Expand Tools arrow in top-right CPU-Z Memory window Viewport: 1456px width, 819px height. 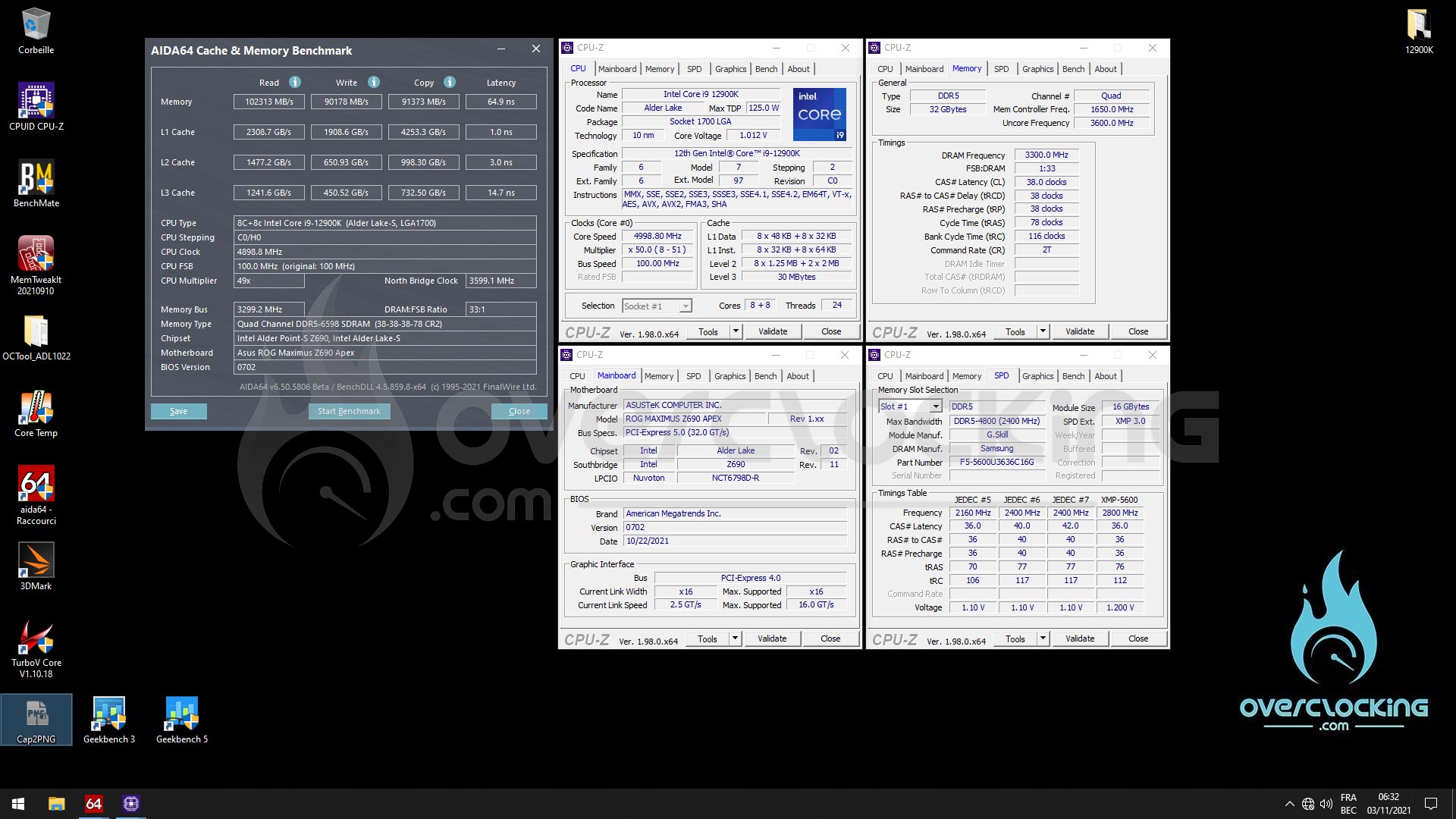click(1043, 331)
